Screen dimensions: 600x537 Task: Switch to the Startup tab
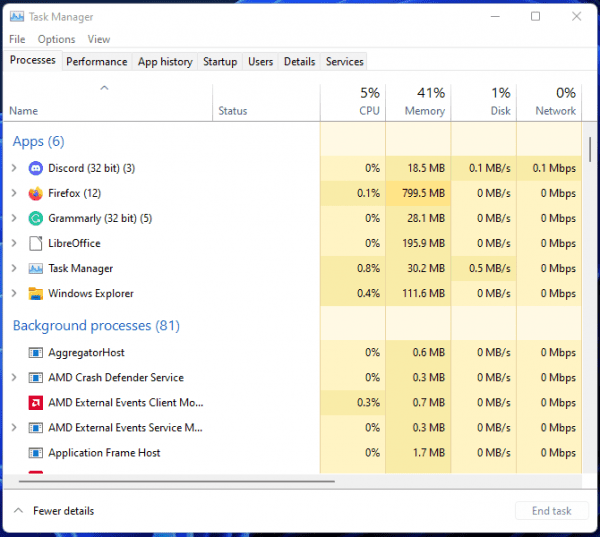click(x=220, y=62)
